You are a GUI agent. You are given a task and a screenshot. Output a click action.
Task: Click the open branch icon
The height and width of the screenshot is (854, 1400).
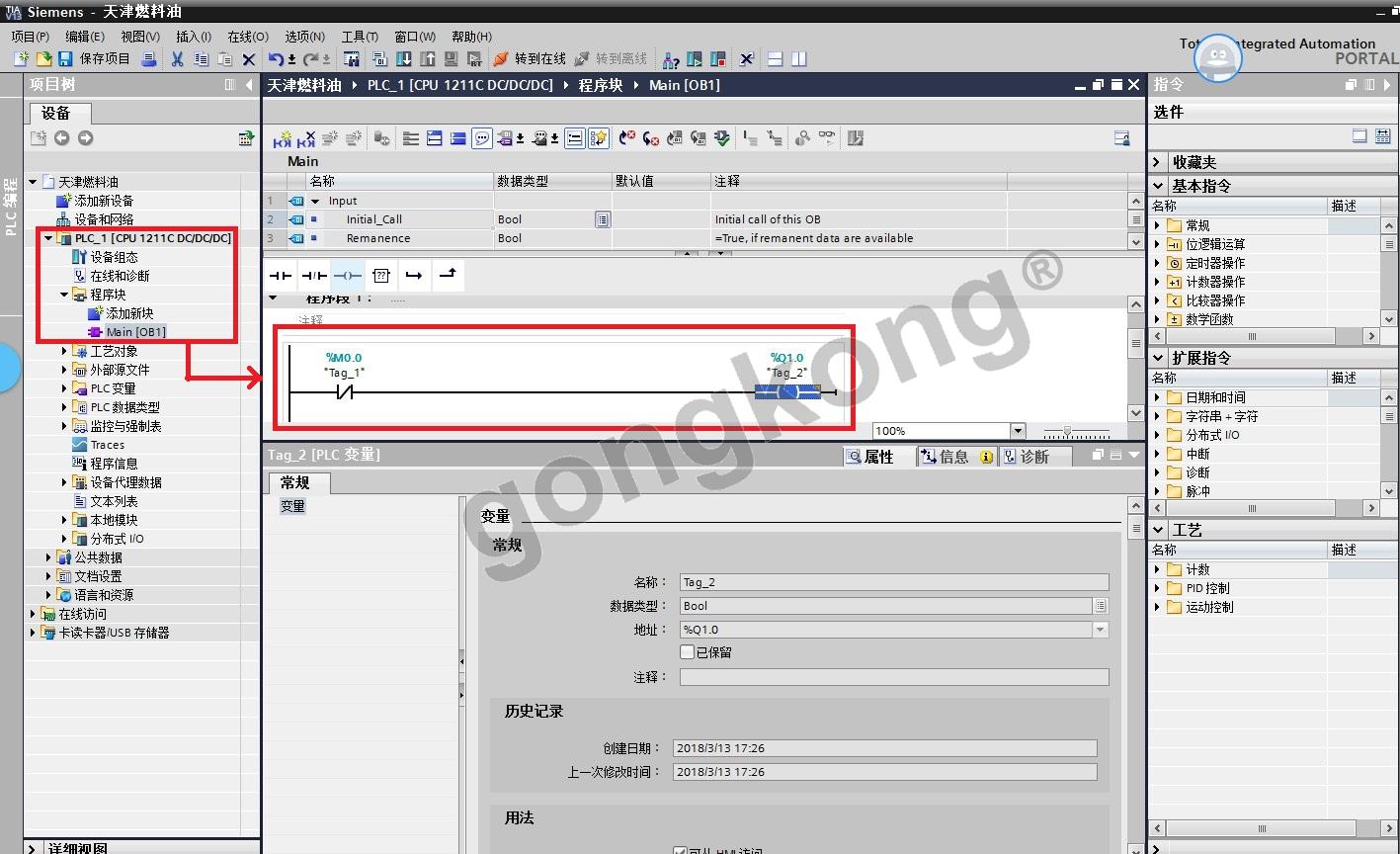(414, 275)
